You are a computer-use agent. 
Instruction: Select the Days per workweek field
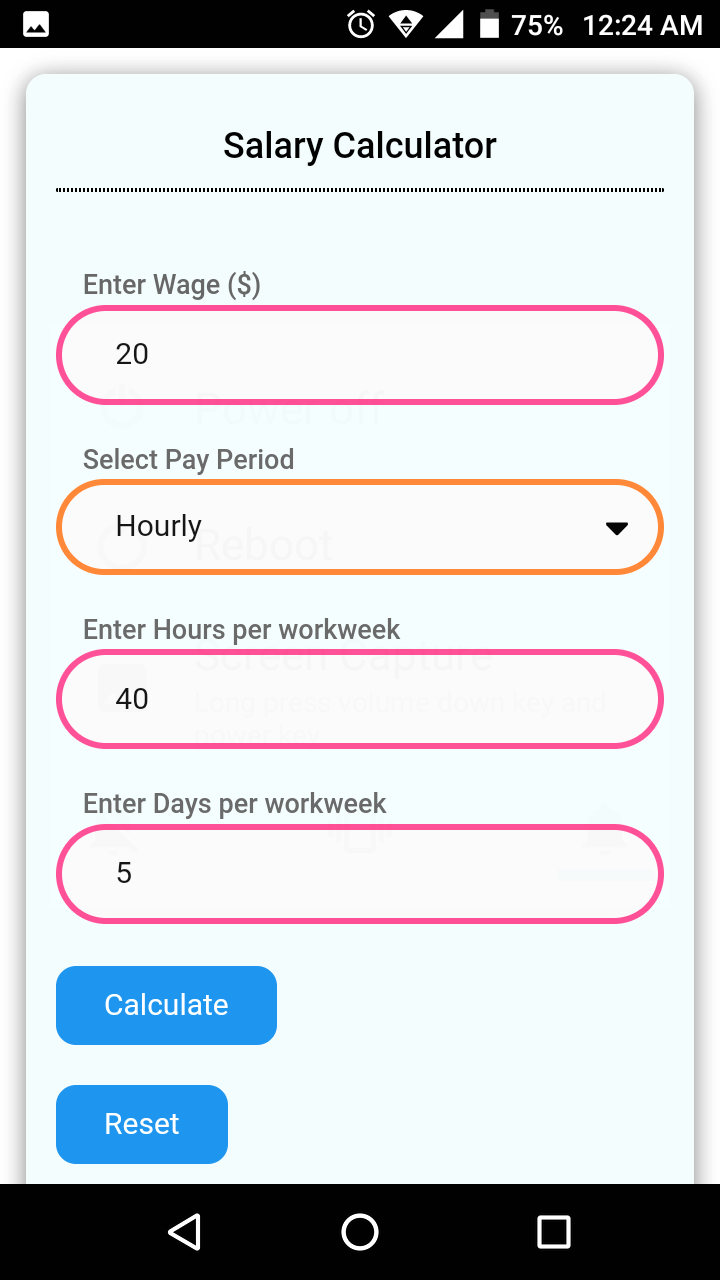pos(360,874)
